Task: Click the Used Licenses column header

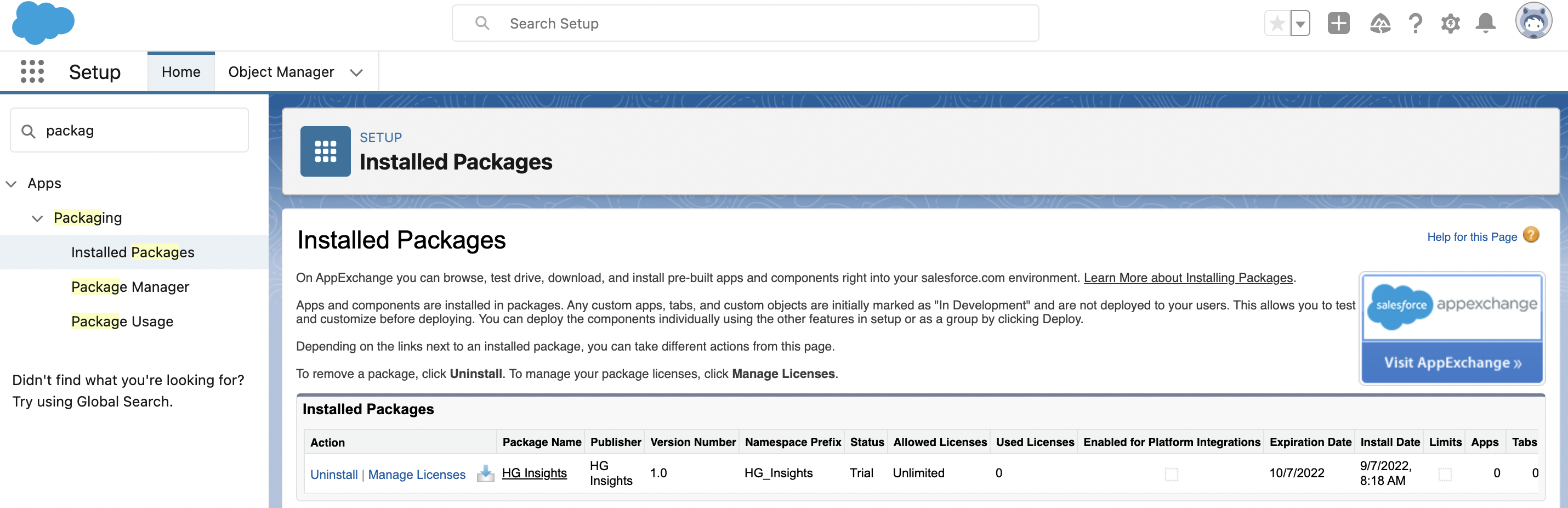Action: click(x=1035, y=442)
